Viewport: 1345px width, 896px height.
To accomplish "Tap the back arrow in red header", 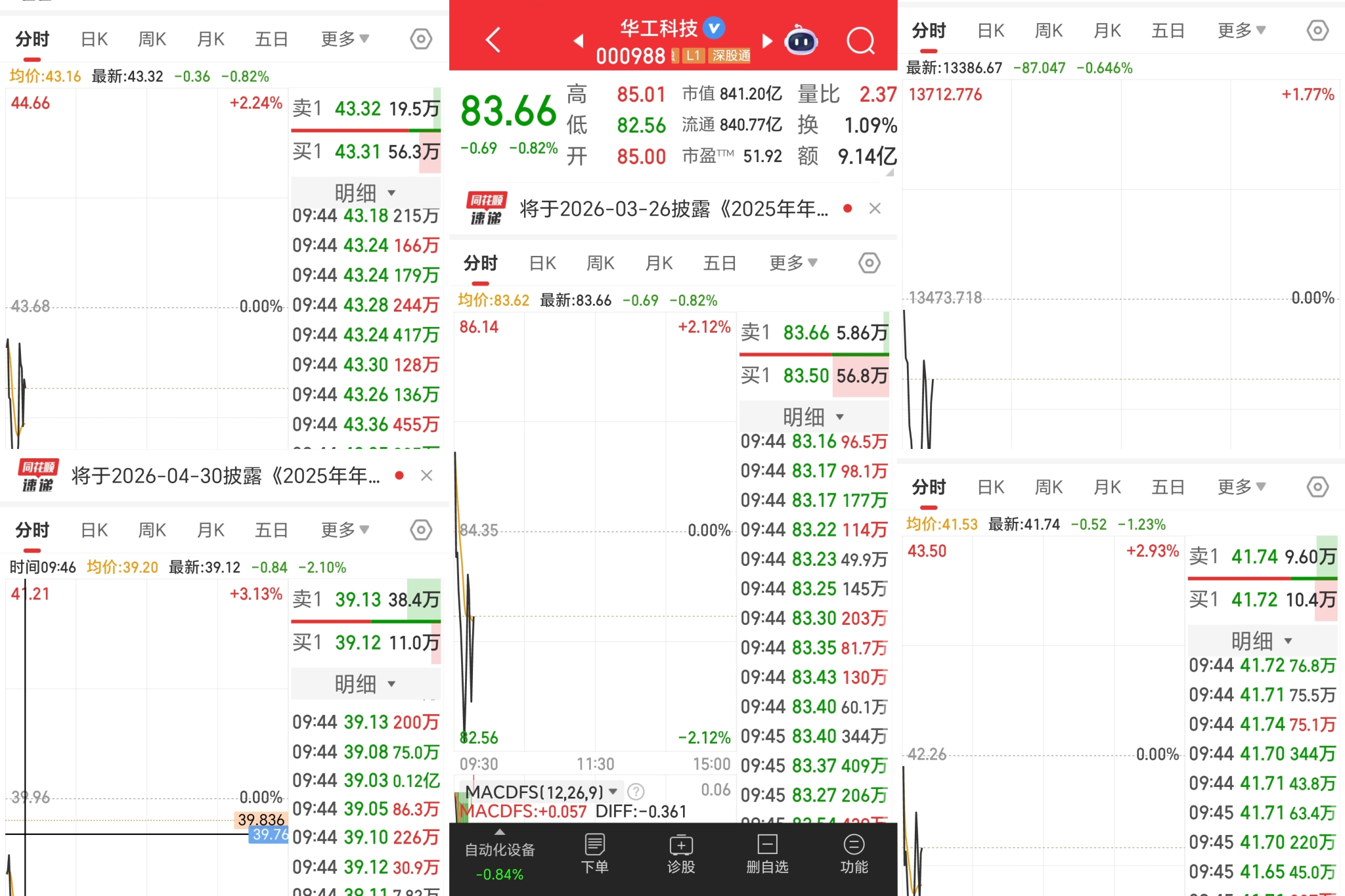I will 493,39.
